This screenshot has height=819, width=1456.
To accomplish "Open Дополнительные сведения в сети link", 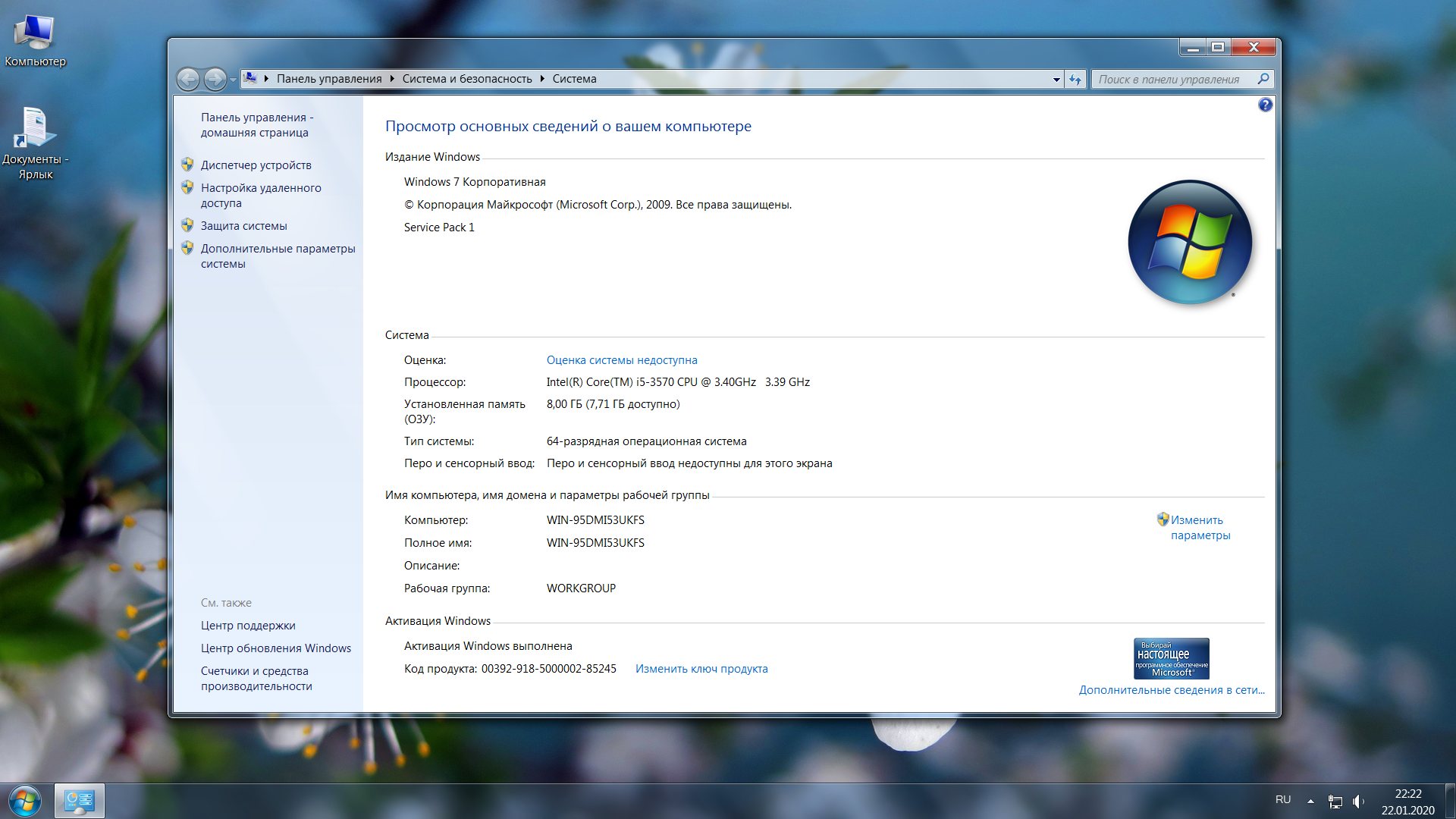I will click(x=1172, y=690).
